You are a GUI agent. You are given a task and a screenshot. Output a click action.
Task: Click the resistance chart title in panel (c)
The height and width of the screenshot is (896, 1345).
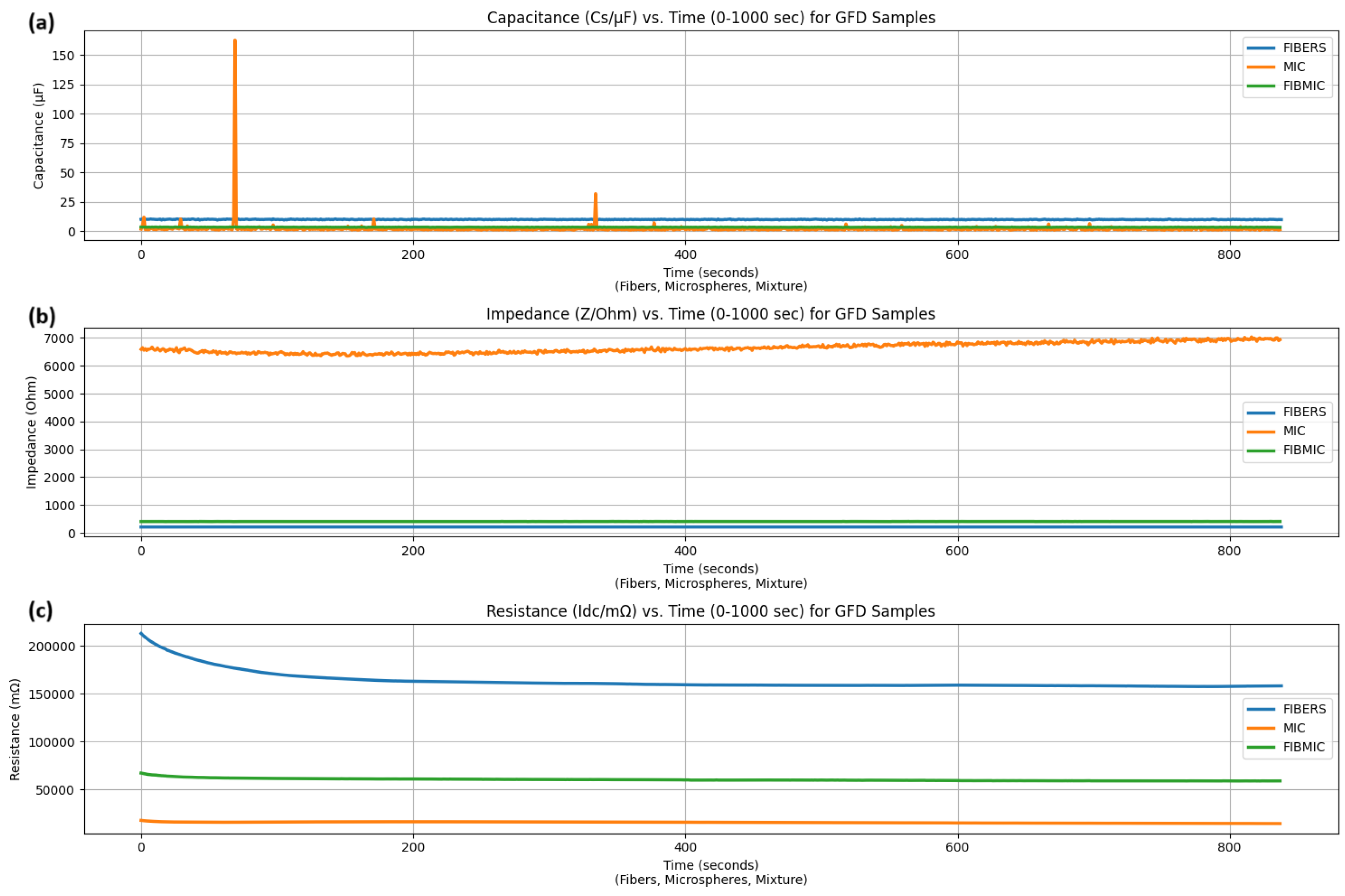[x=710, y=611]
